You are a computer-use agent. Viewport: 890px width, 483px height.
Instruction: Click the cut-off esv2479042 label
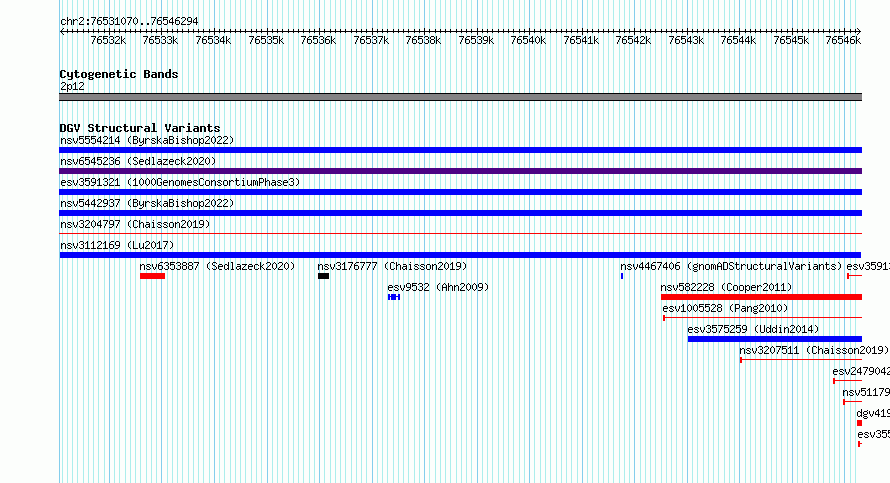point(861,371)
